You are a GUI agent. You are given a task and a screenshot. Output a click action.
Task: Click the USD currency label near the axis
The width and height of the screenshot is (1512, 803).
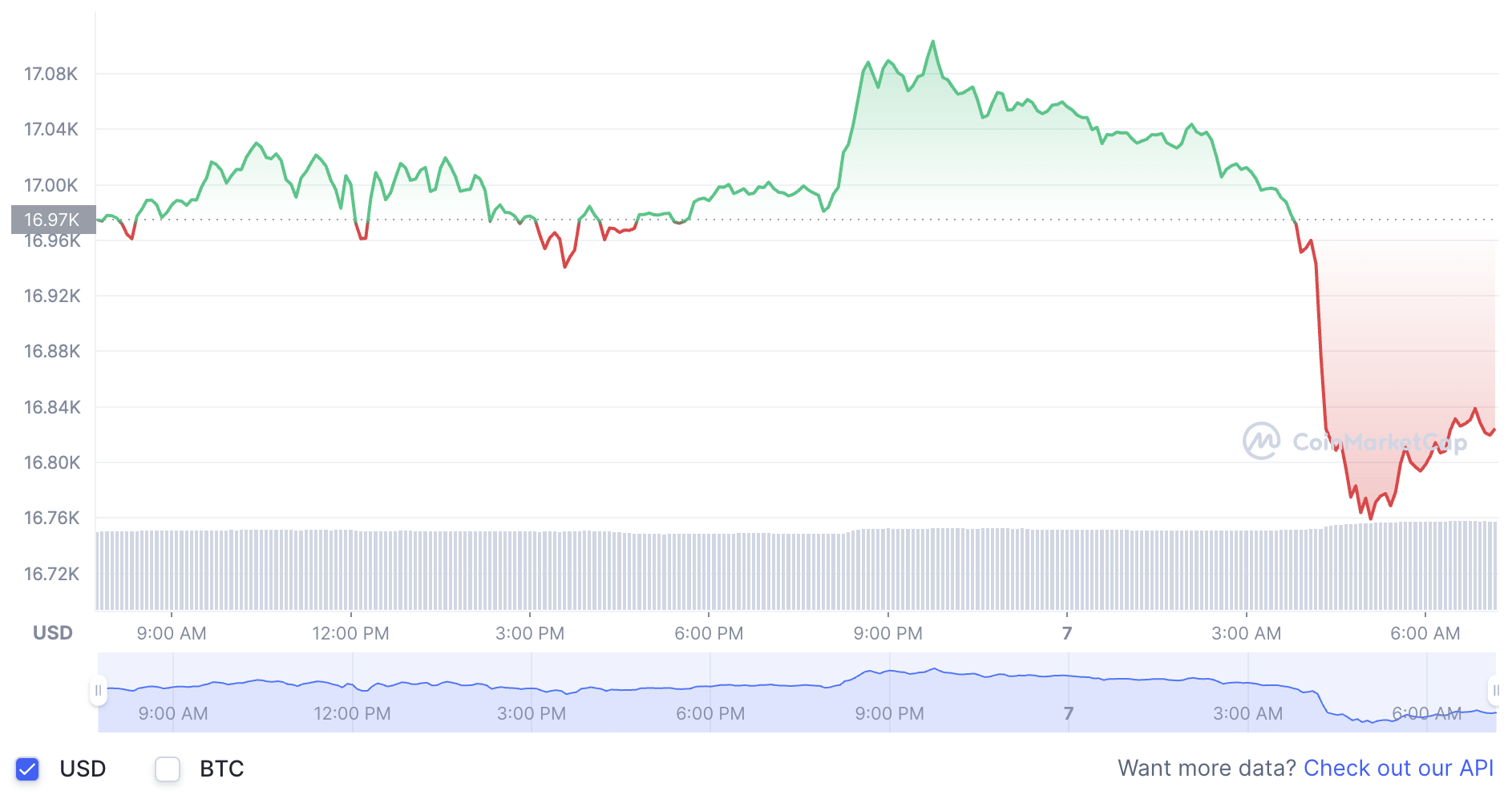[53, 632]
